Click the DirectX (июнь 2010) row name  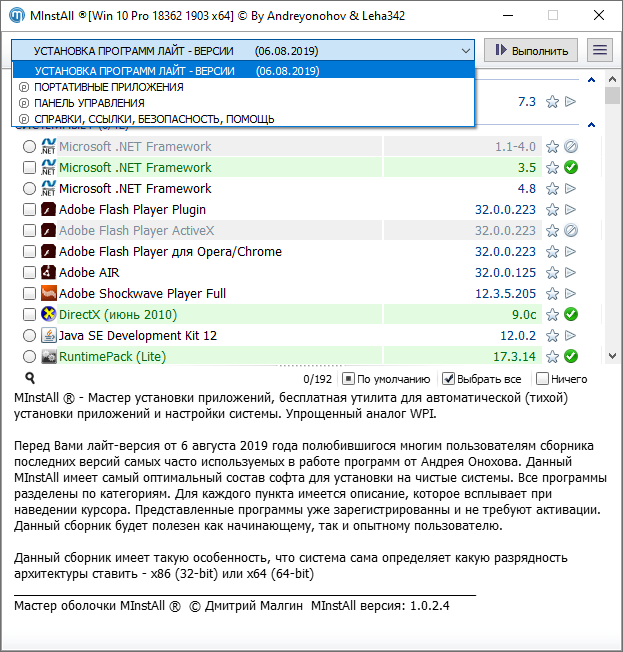(118, 315)
